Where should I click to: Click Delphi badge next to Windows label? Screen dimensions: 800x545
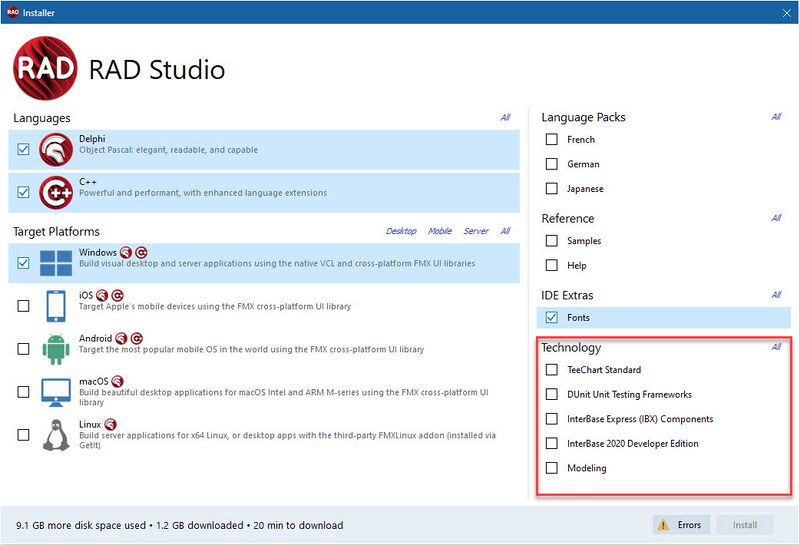point(126,252)
